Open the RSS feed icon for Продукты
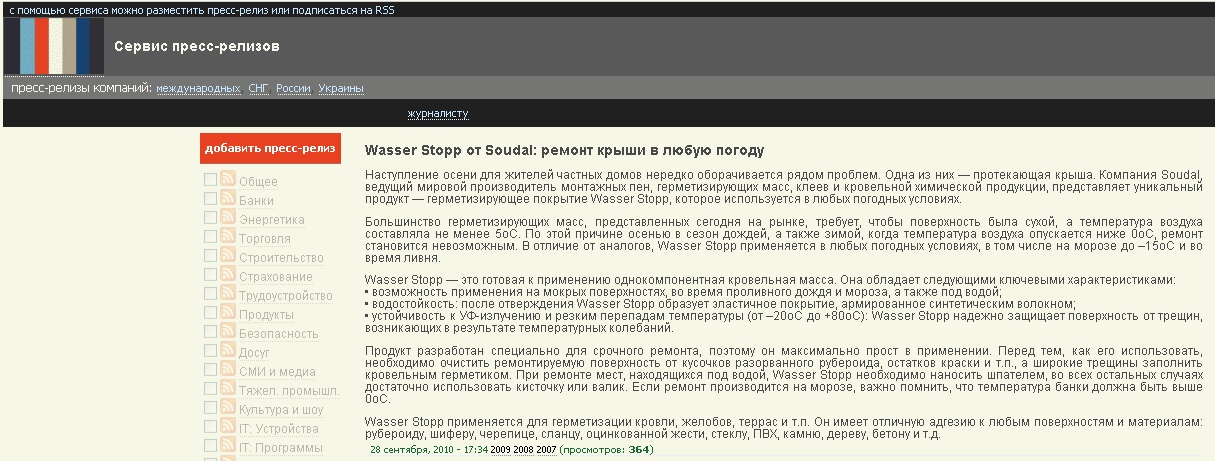The width and height of the screenshot is (1215, 461). click(x=228, y=313)
